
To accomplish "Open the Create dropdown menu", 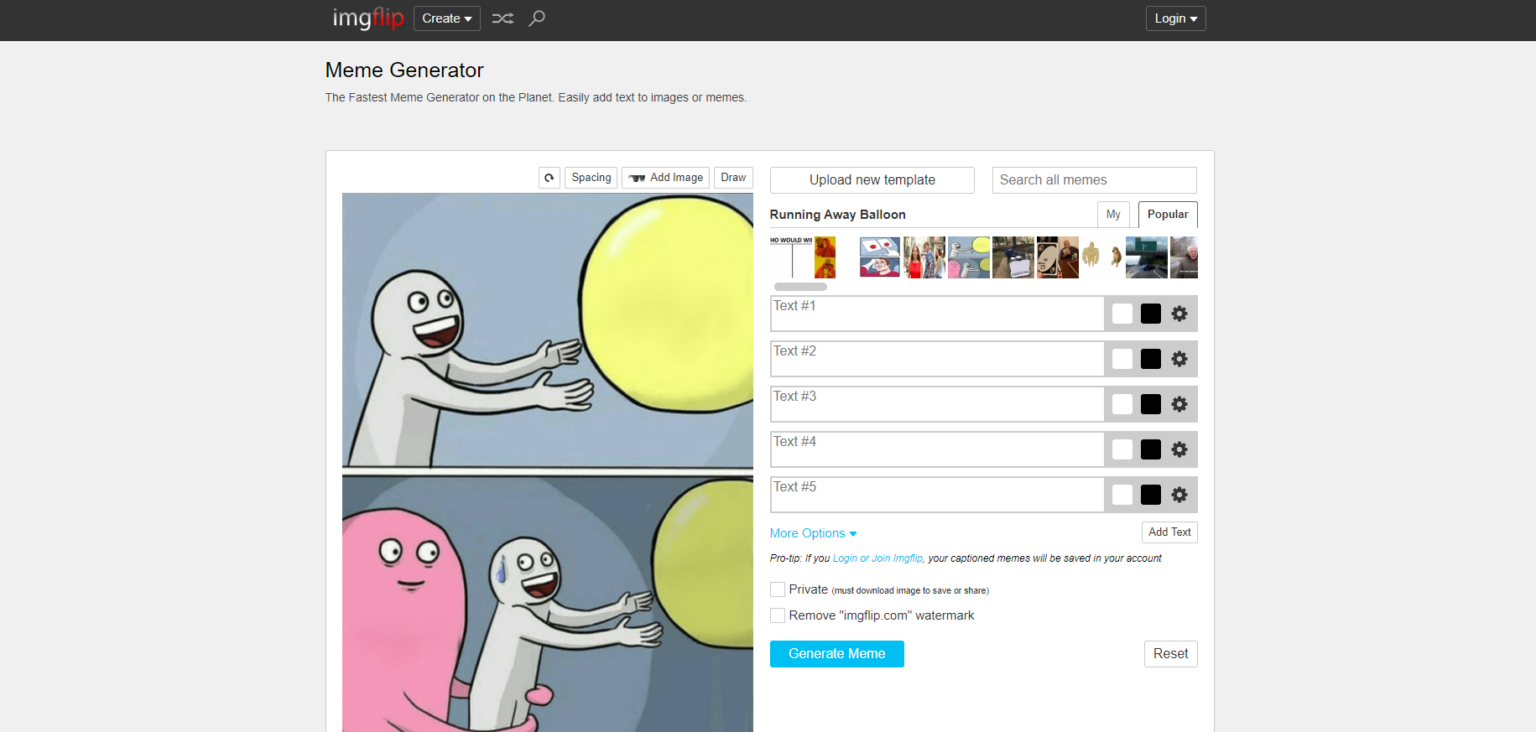I will [x=447, y=18].
